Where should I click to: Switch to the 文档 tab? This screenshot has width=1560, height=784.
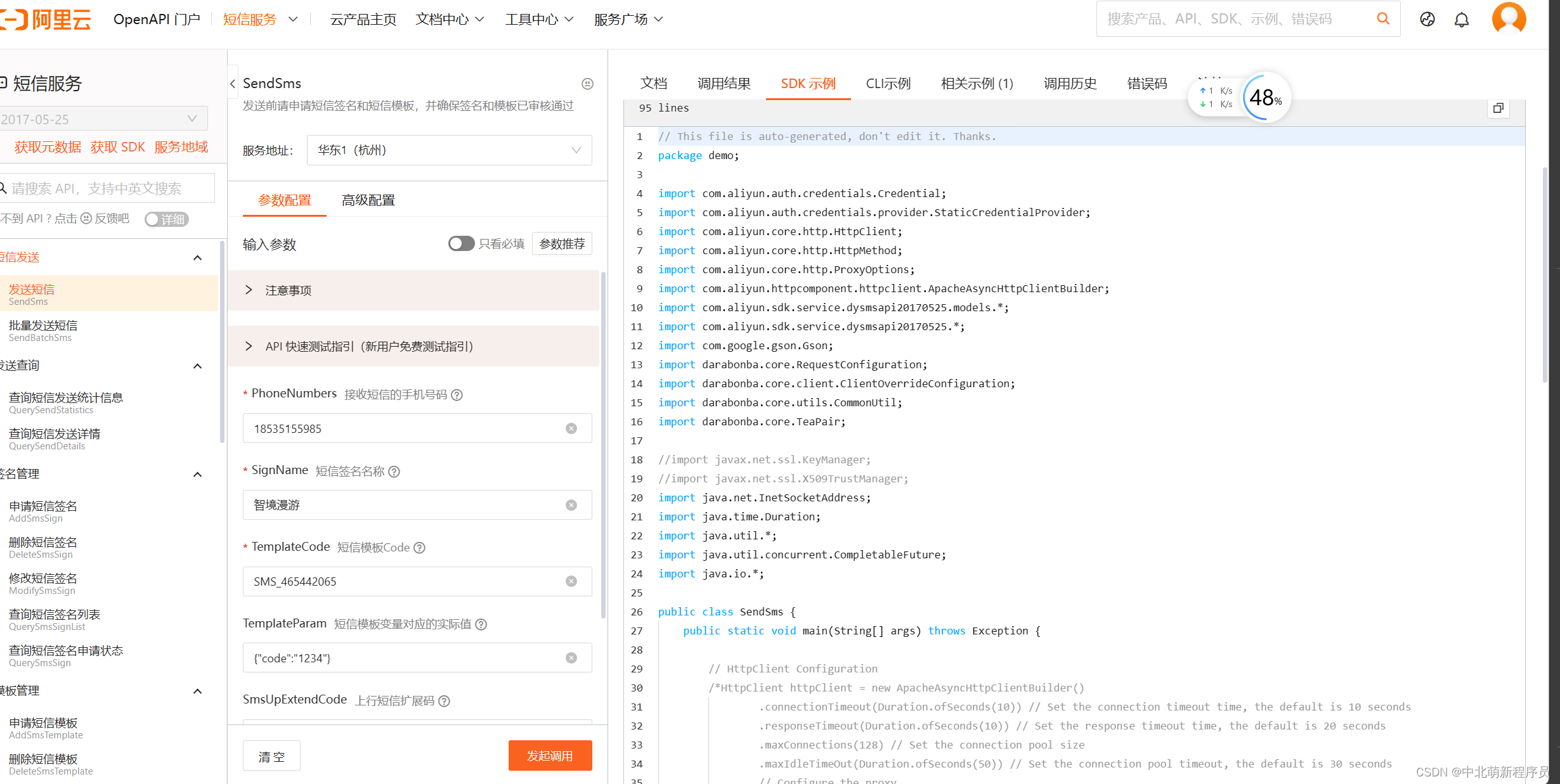[x=654, y=84]
